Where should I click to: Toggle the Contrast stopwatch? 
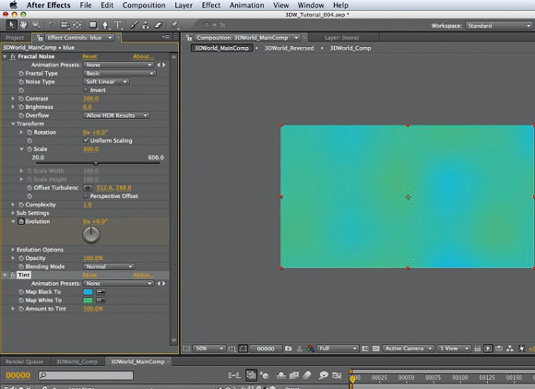21,99
